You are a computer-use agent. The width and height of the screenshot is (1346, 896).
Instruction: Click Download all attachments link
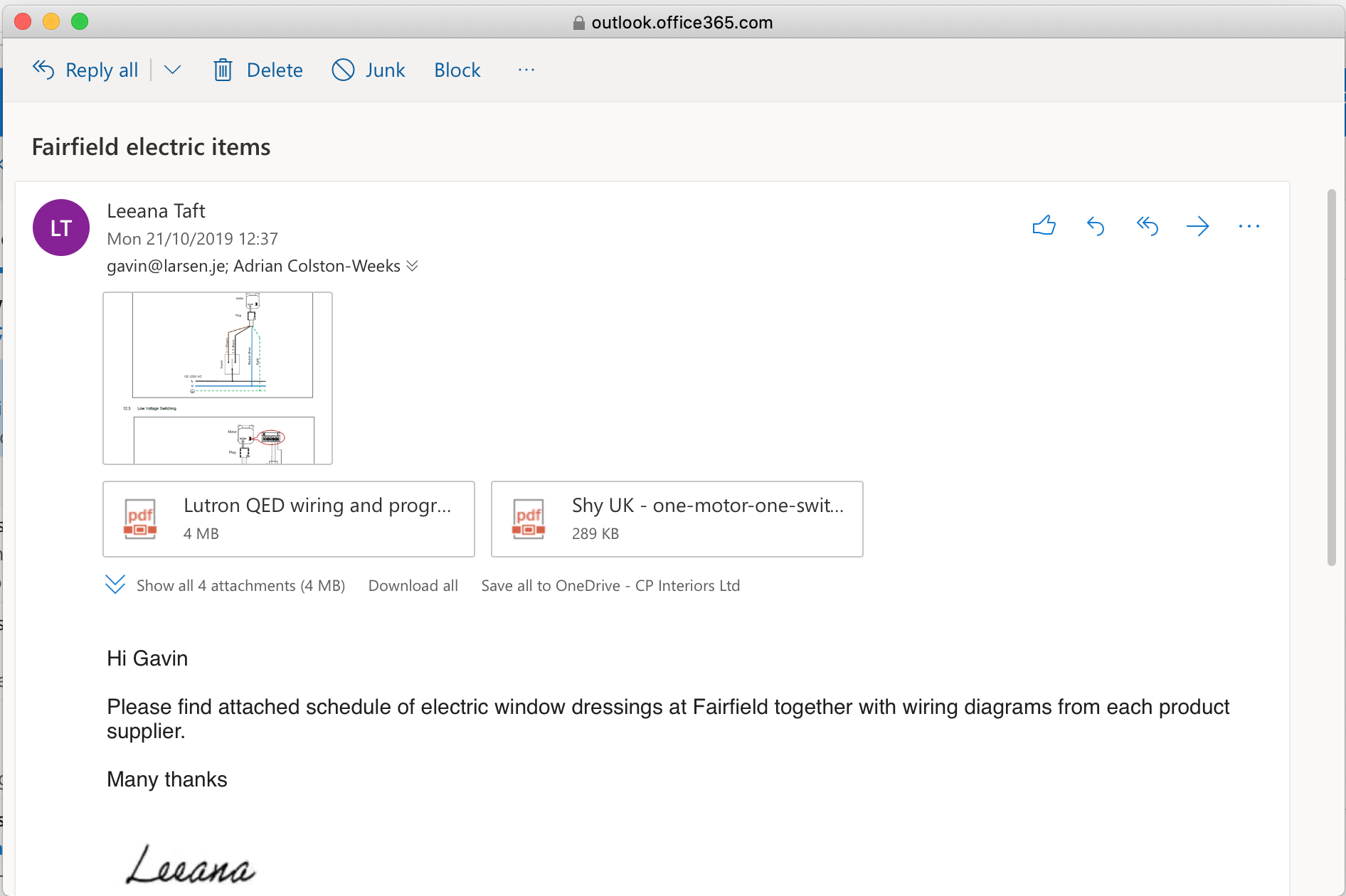click(x=413, y=585)
